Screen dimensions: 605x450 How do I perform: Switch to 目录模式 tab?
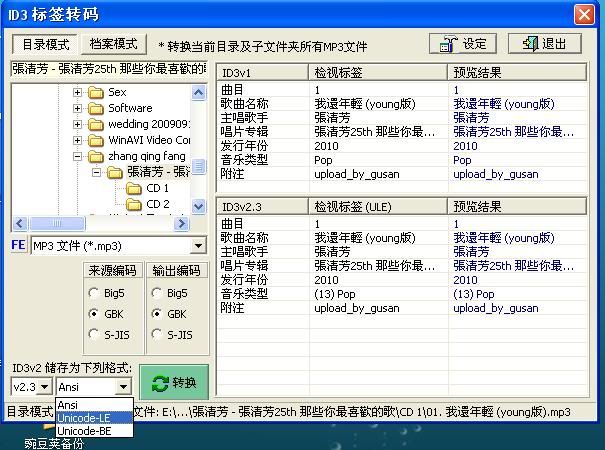pos(45,44)
